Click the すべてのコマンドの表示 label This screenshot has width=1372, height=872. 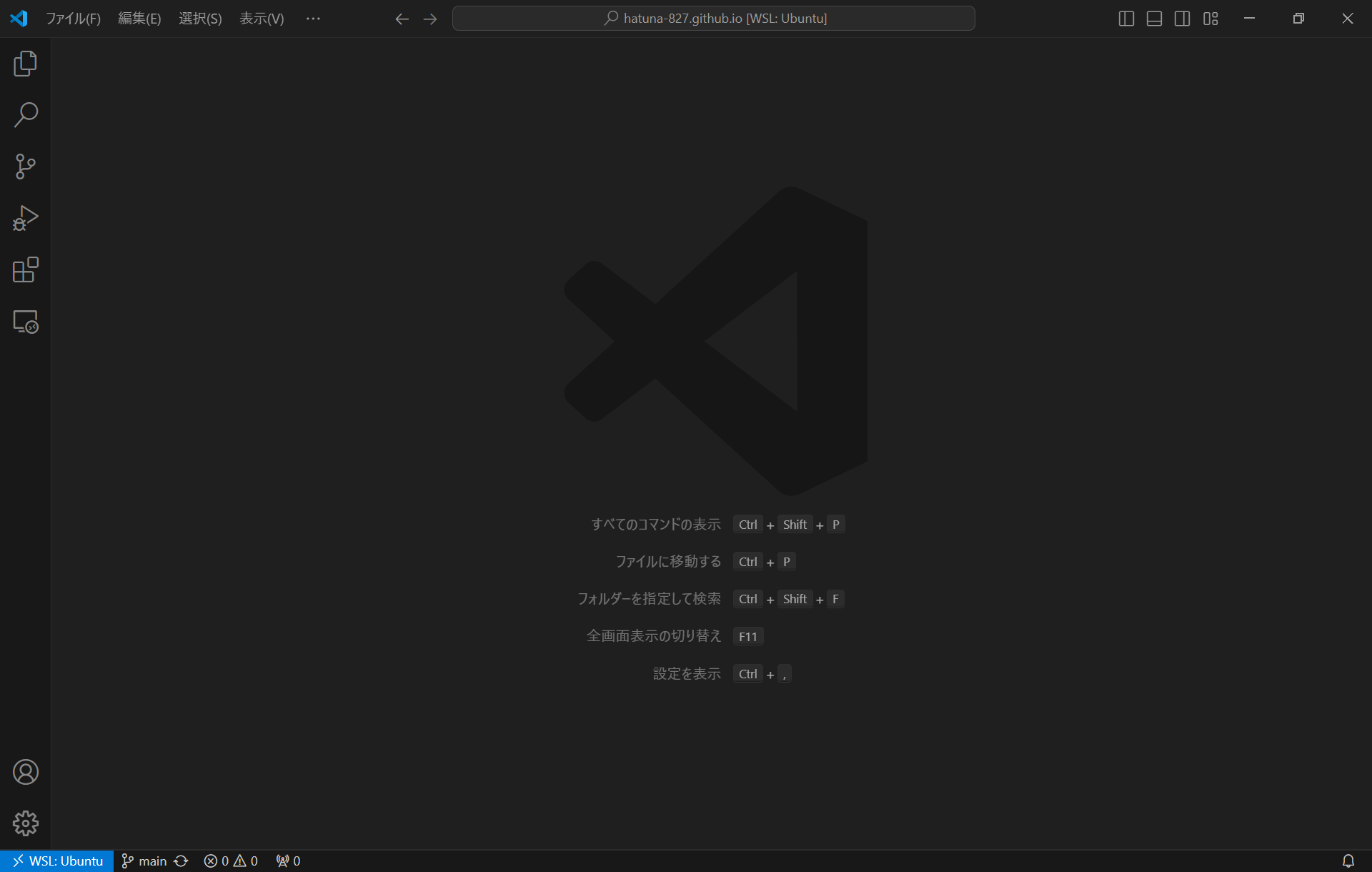[x=656, y=525]
